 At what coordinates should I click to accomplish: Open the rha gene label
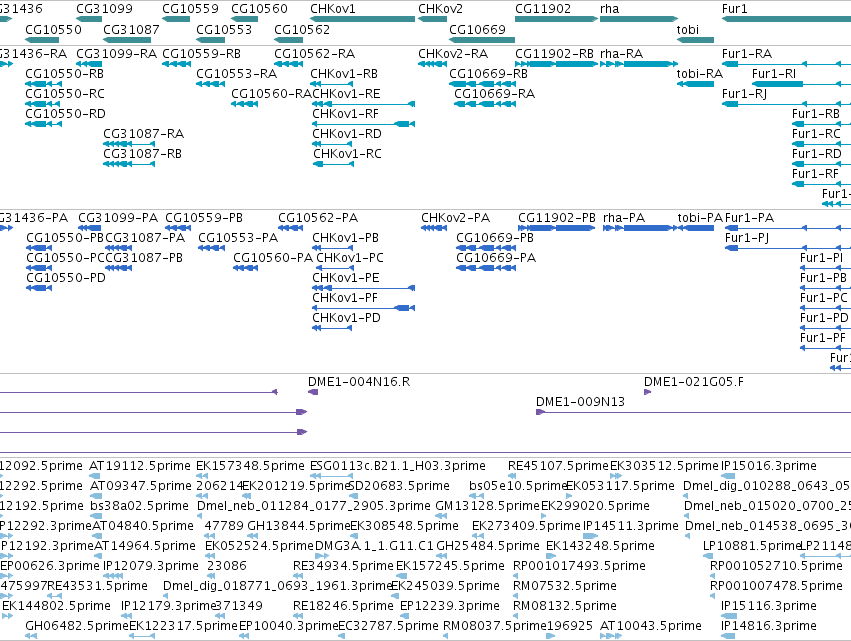point(609,9)
